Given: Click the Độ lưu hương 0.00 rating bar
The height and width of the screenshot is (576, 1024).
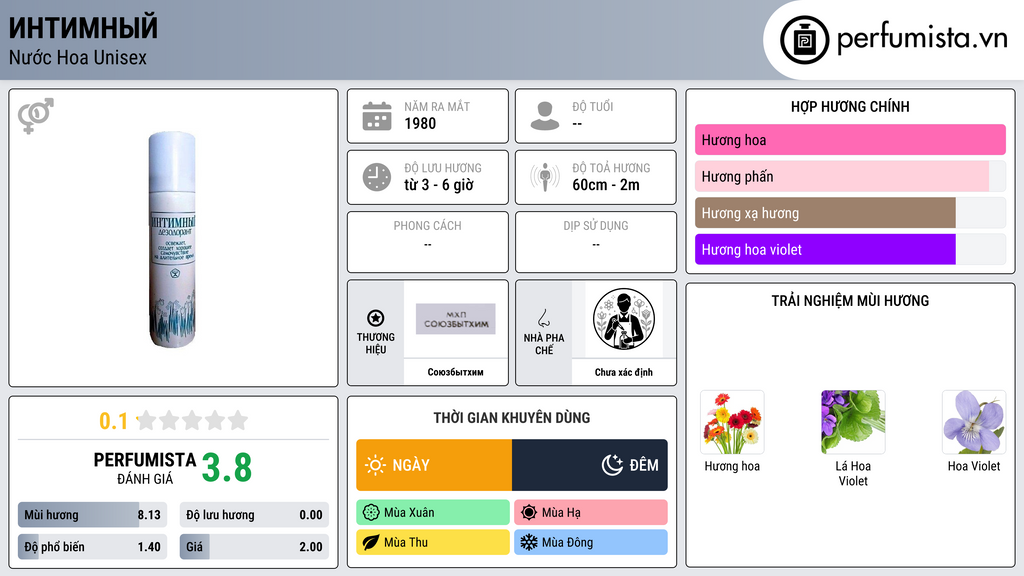Looking at the screenshot, I should (254, 515).
